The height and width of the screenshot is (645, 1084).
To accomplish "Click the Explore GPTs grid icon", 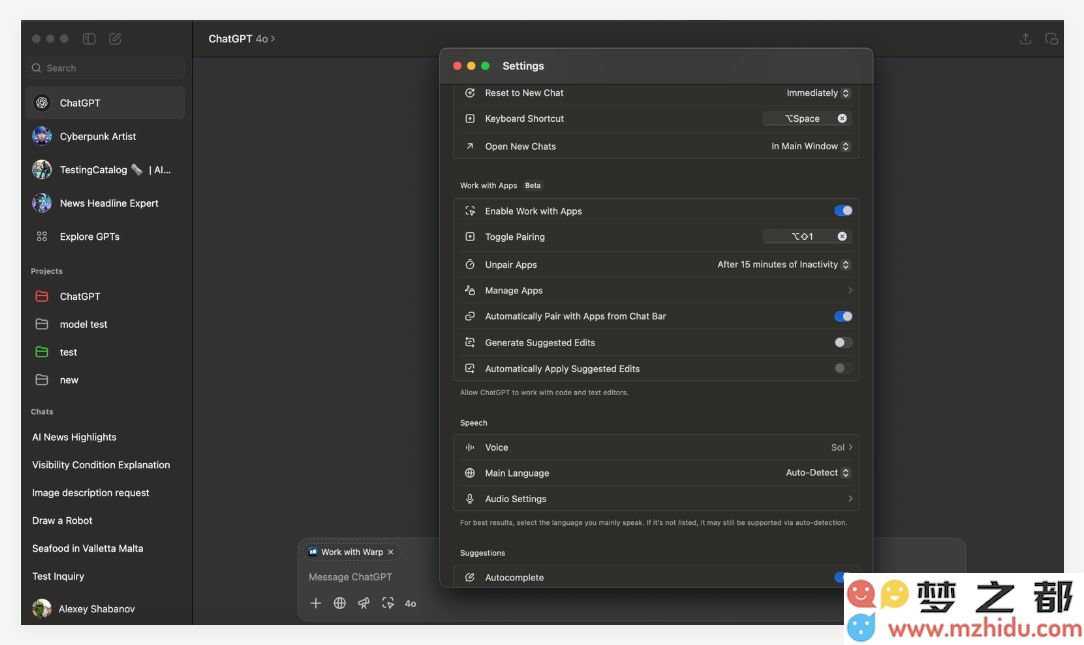I will coord(41,236).
